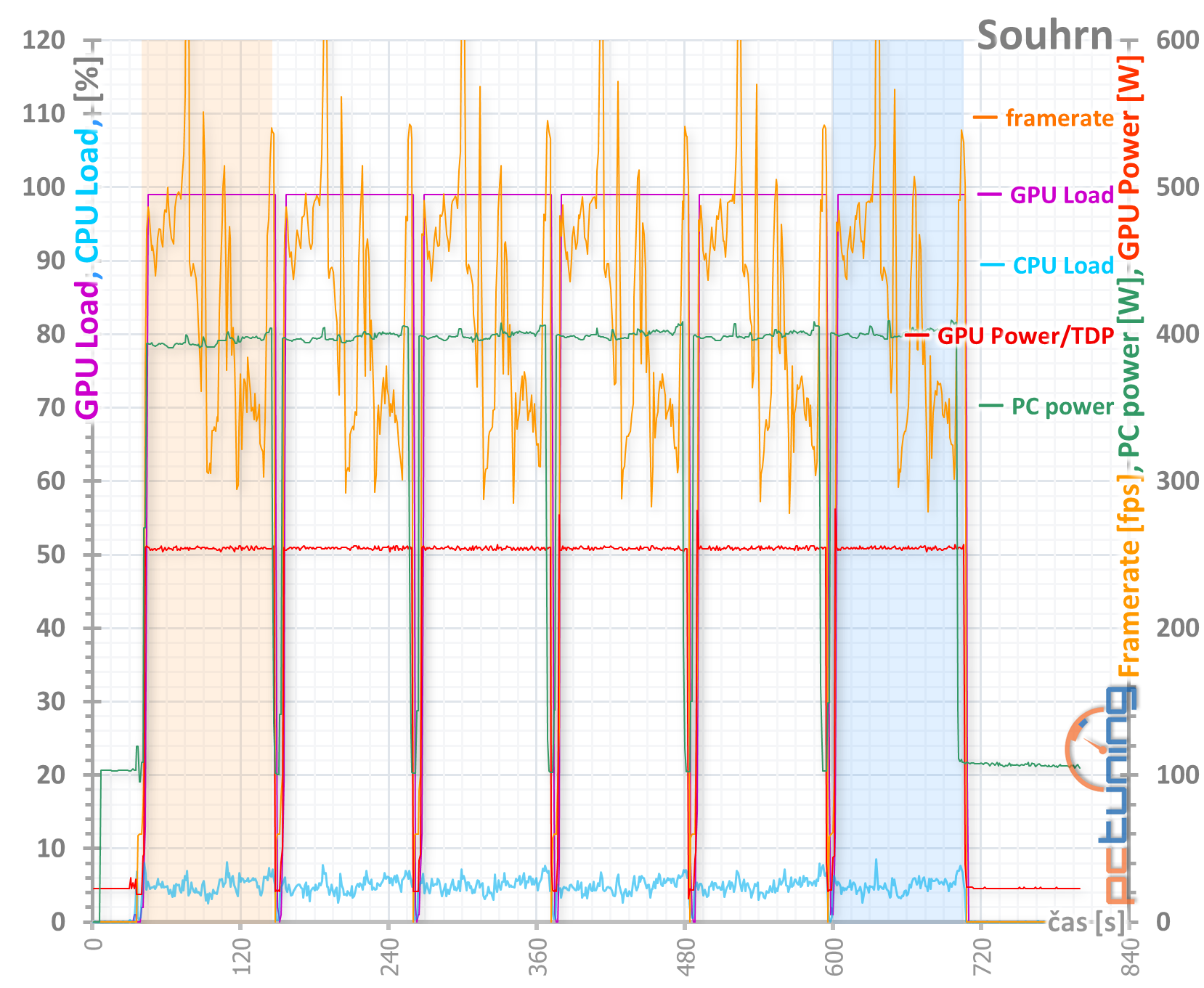Click the blue shaded last-run region

[898, 481]
